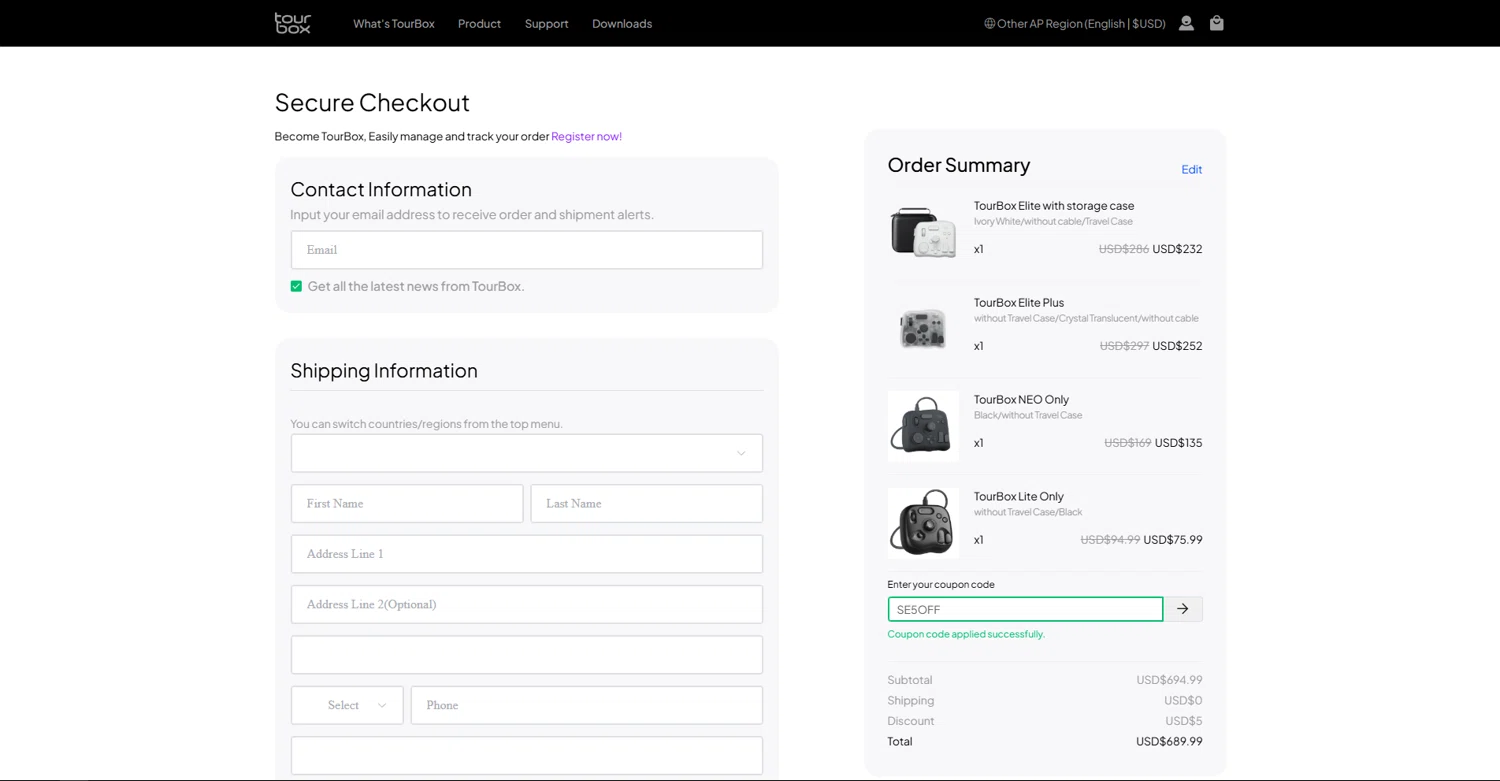The height and width of the screenshot is (781, 1500).
Task: Open the country/region dropdown
Action: point(527,453)
